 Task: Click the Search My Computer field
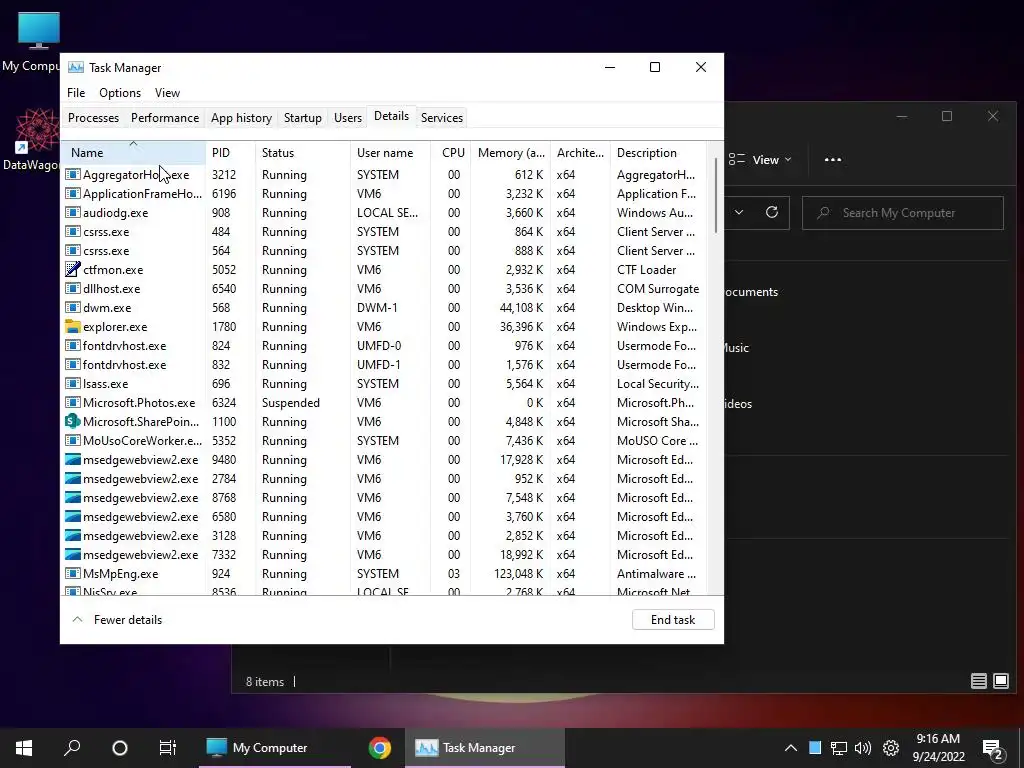(x=903, y=213)
